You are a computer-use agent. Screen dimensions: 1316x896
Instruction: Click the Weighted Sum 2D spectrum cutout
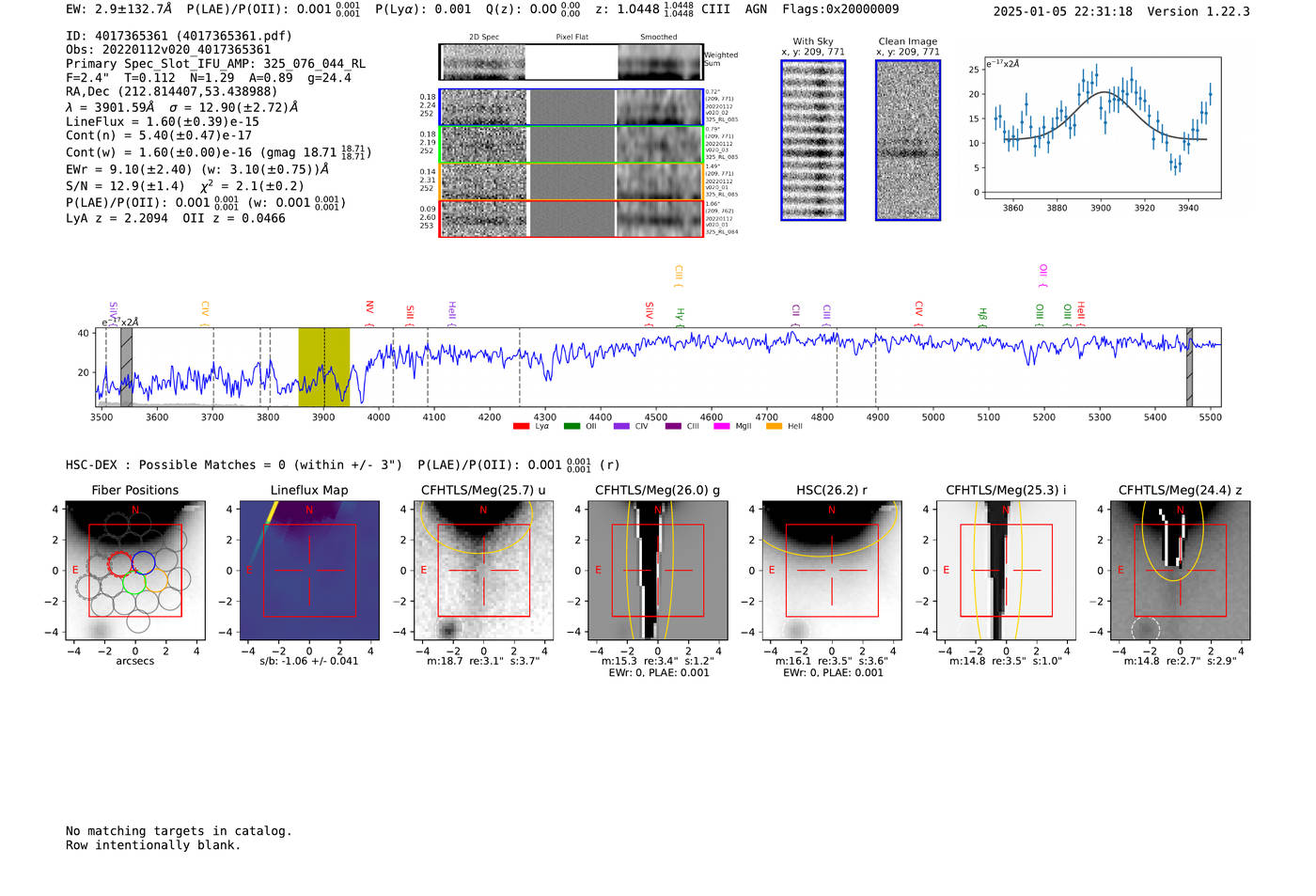(571, 62)
